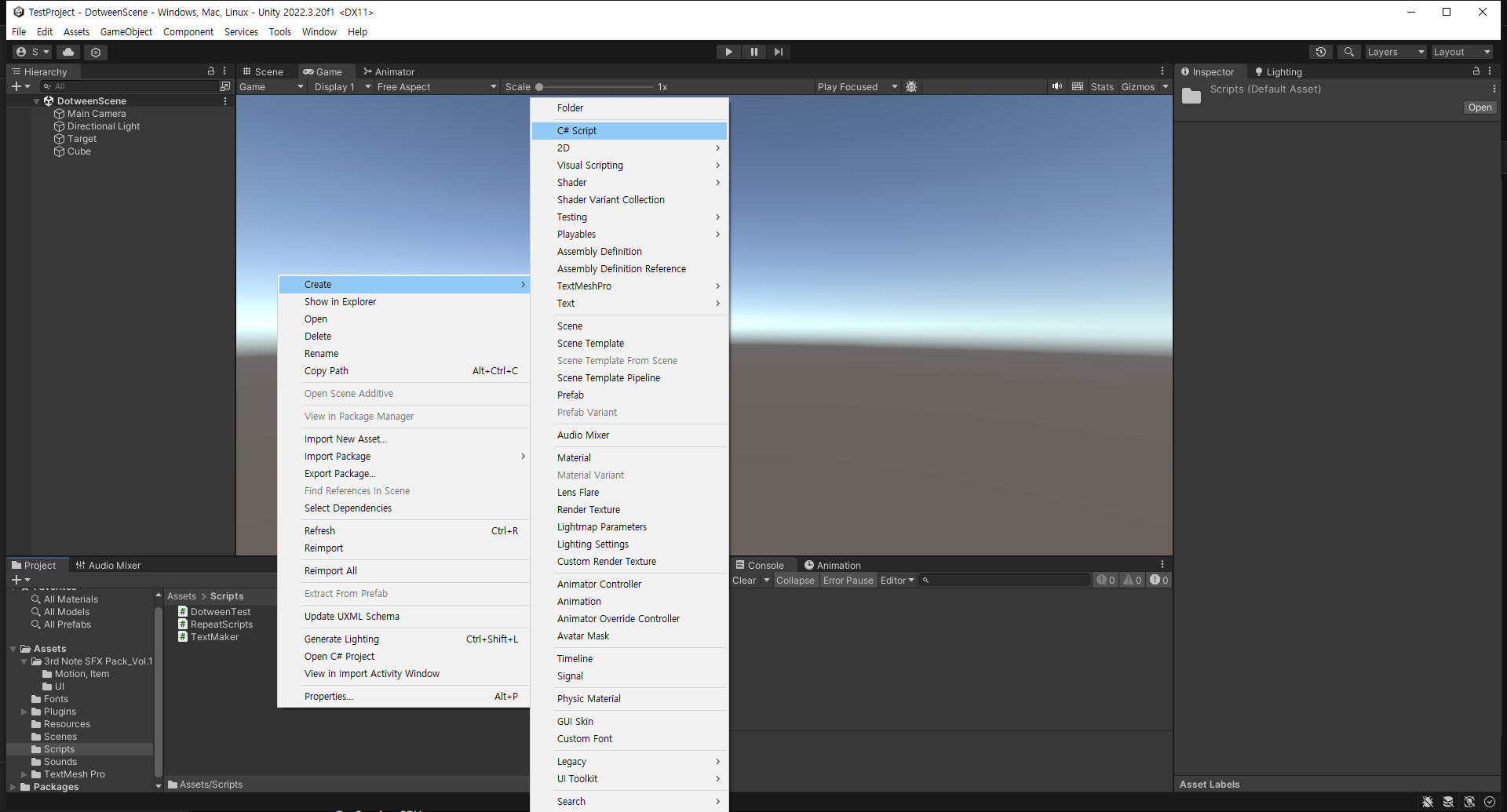Select Directional Light object icon

pos(59,126)
